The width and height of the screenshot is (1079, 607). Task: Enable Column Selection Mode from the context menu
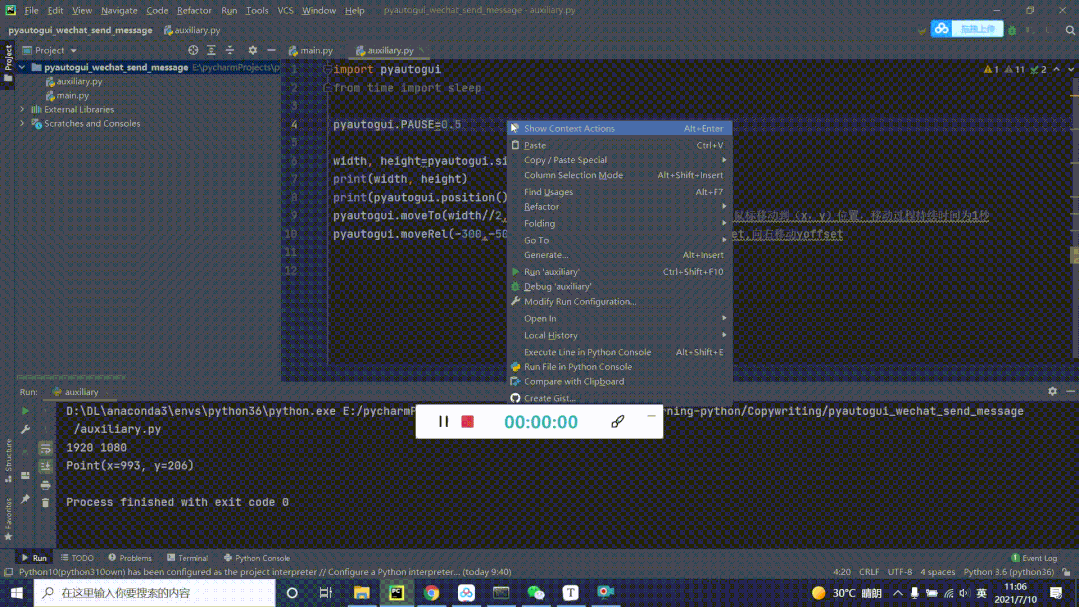click(x=573, y=174)
